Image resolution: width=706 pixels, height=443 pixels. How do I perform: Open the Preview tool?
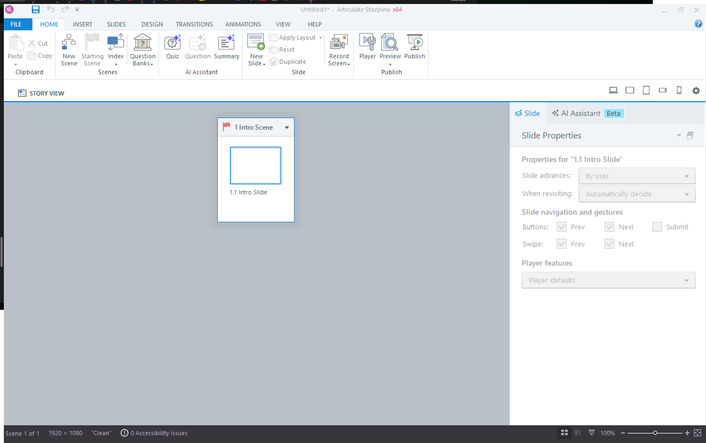point(390,46)
